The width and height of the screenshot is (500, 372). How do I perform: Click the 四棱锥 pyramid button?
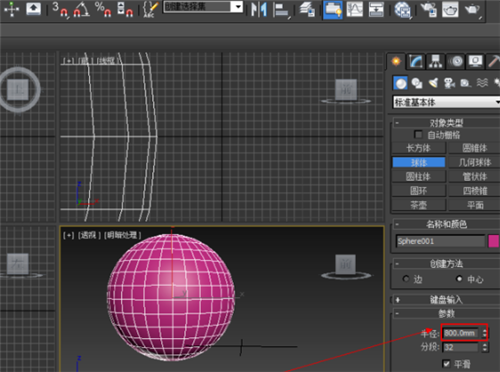tap(475, 191)
